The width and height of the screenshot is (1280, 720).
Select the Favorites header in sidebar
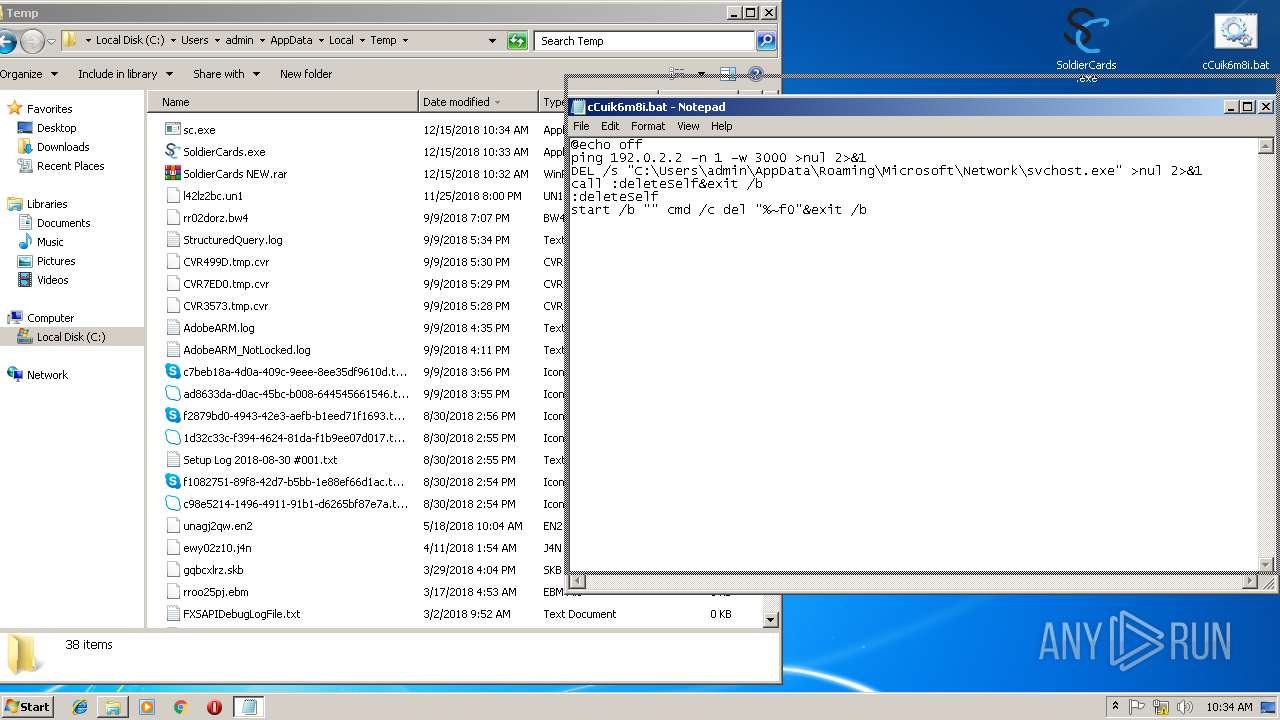click(49, 109)
